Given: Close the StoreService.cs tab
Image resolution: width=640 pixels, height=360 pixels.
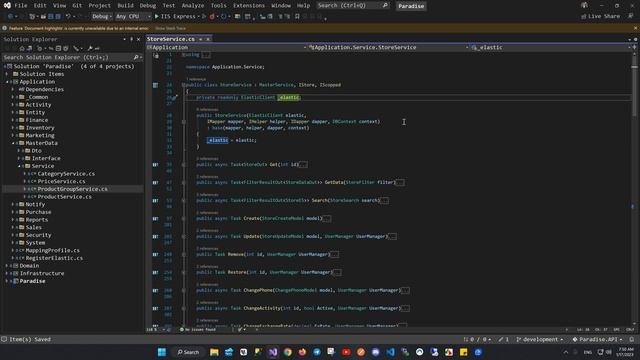Looking at the screenshot, I should coord(208,39).
